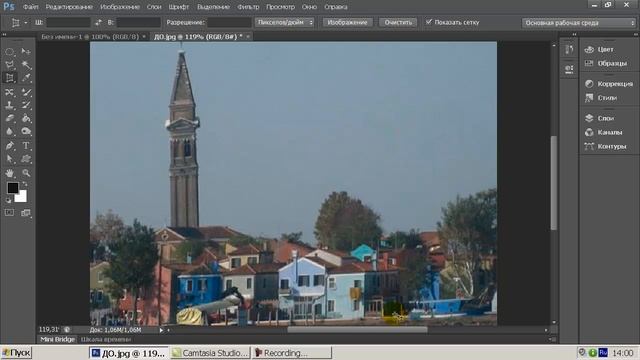Viewport: 640px width, 360px height.
Task: Select the Hand tool
Action: 9,173
